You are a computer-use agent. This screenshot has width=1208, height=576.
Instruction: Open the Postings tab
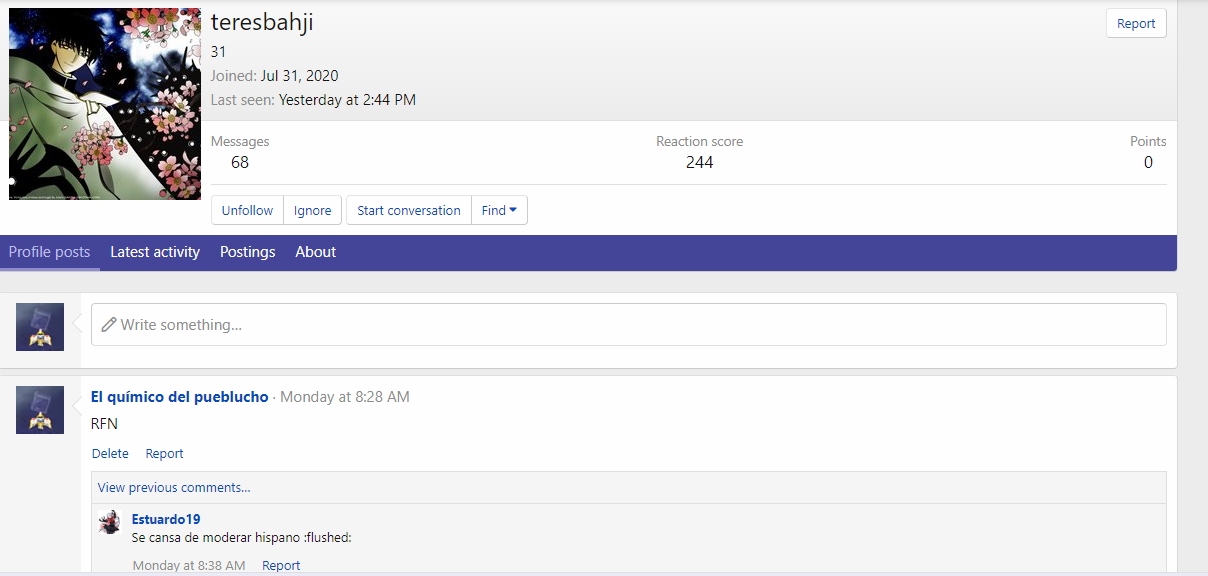pos(247,252)
